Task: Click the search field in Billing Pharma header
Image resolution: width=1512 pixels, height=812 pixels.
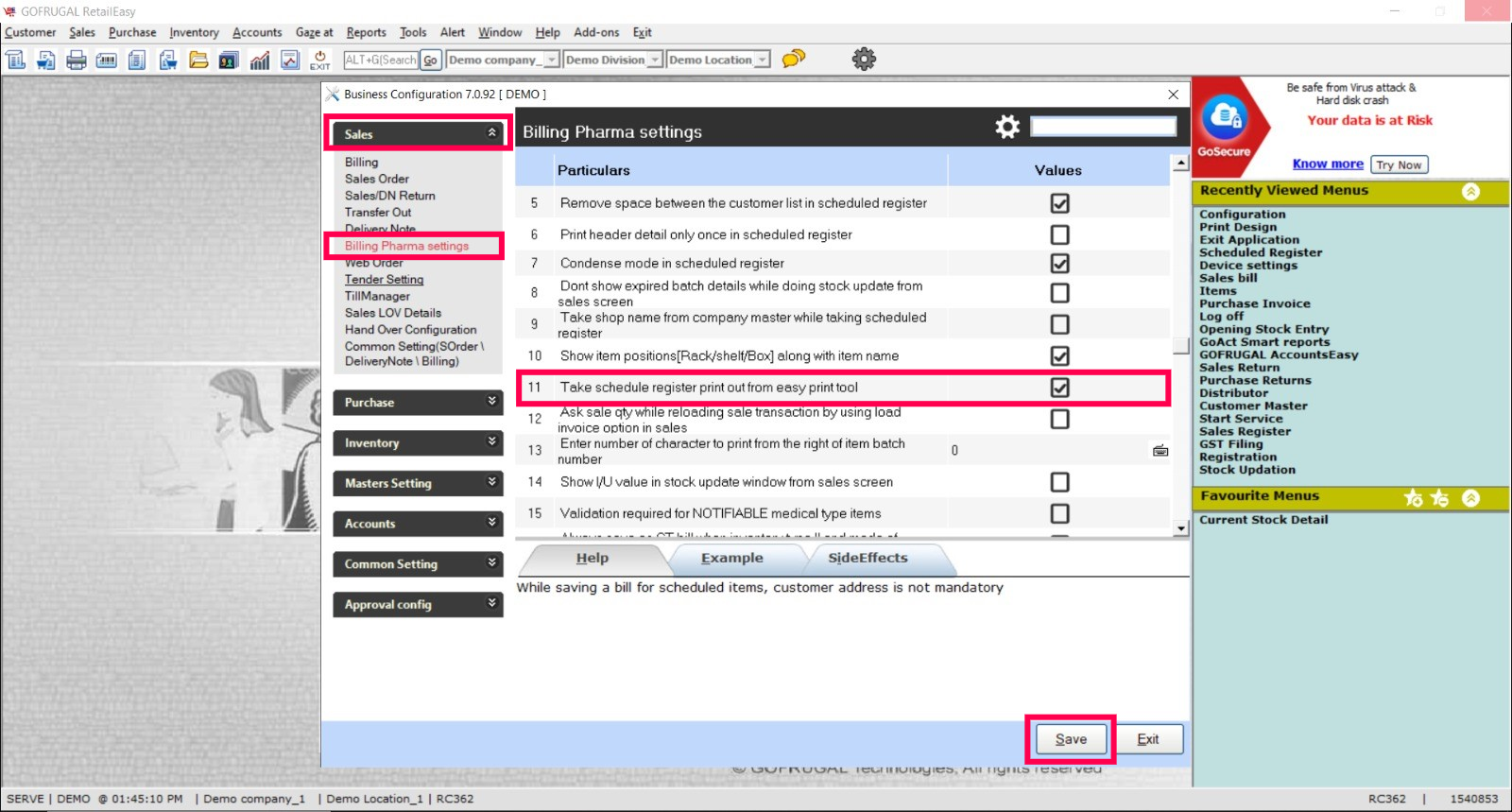Action: [1103, 127]
